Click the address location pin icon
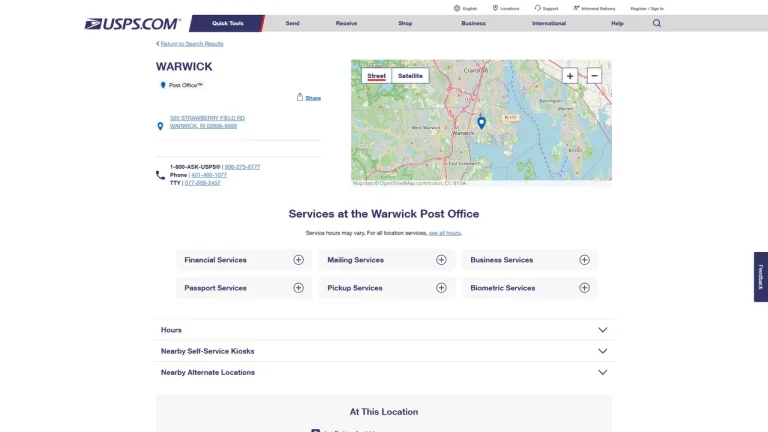The image size is (768, 432). click(160, 126)
